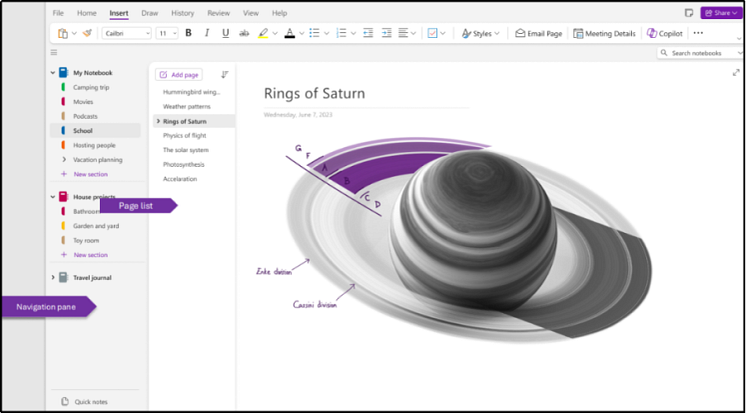Click the Paste clipboard icon
Screen dimensions: 746x413
pos(63,33)
